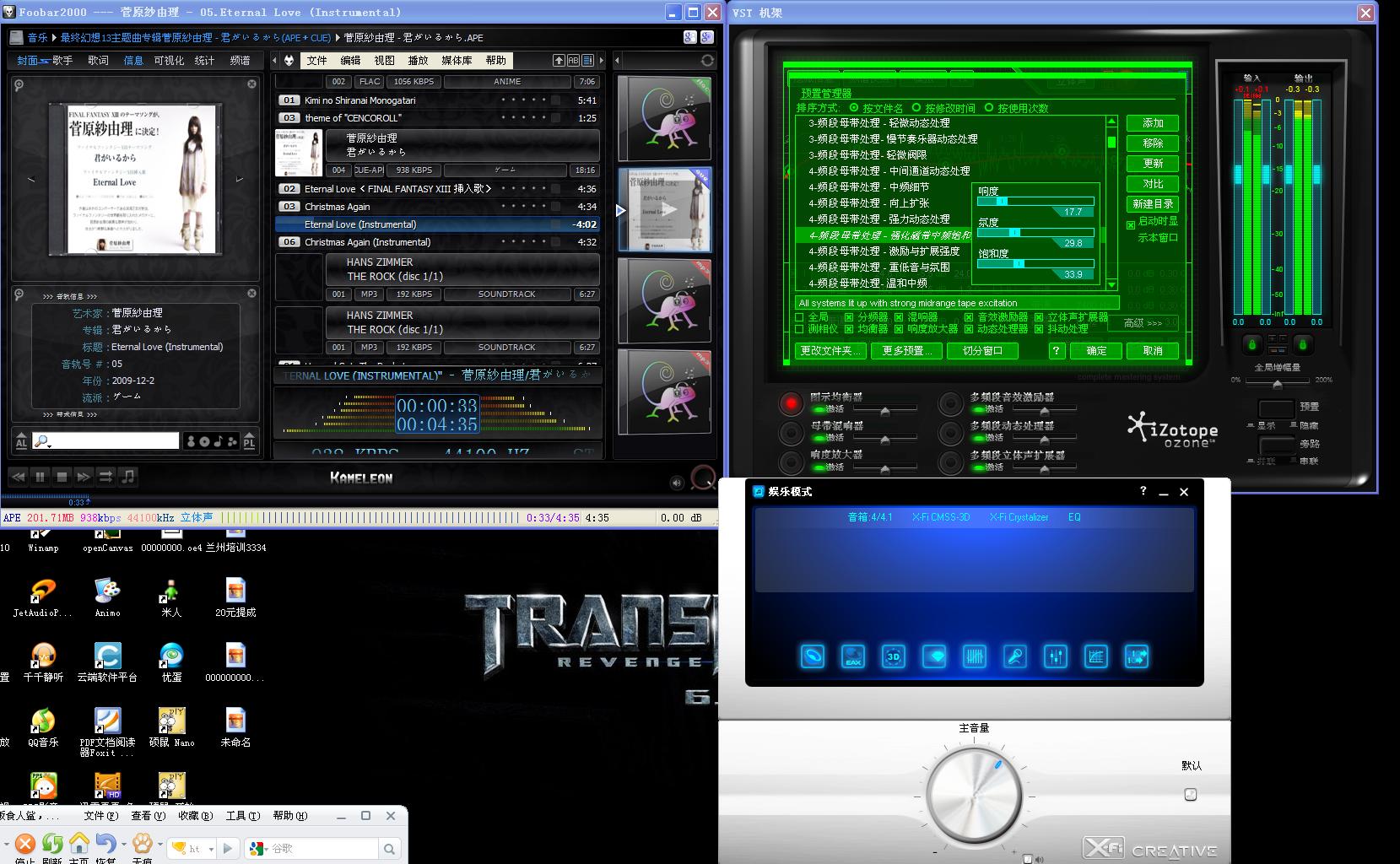Click the list view icon in Foobar2000 toolbar

click(588, 60)
